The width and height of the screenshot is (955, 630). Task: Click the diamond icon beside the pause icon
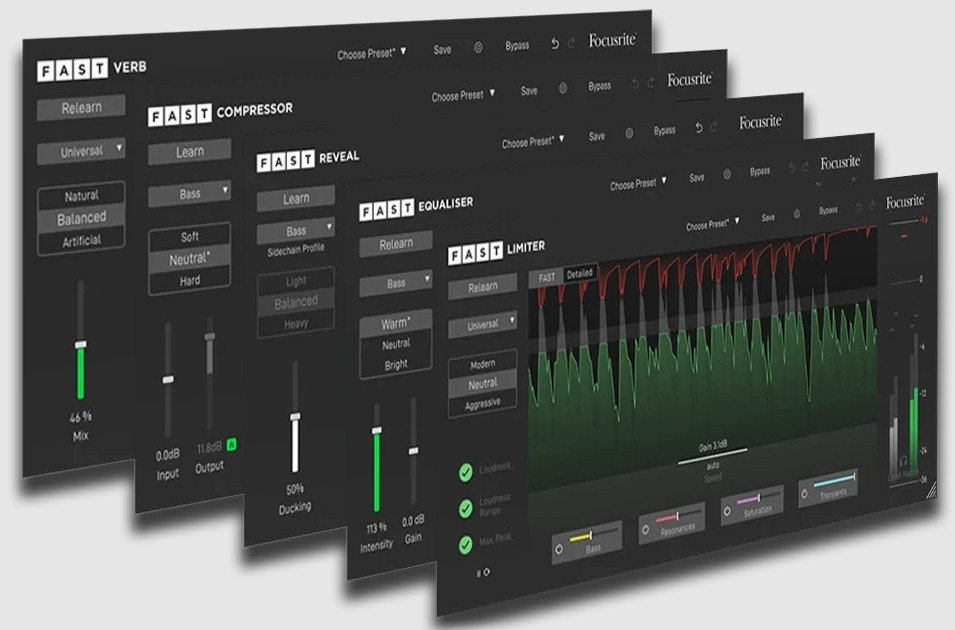tap(486, 572)
